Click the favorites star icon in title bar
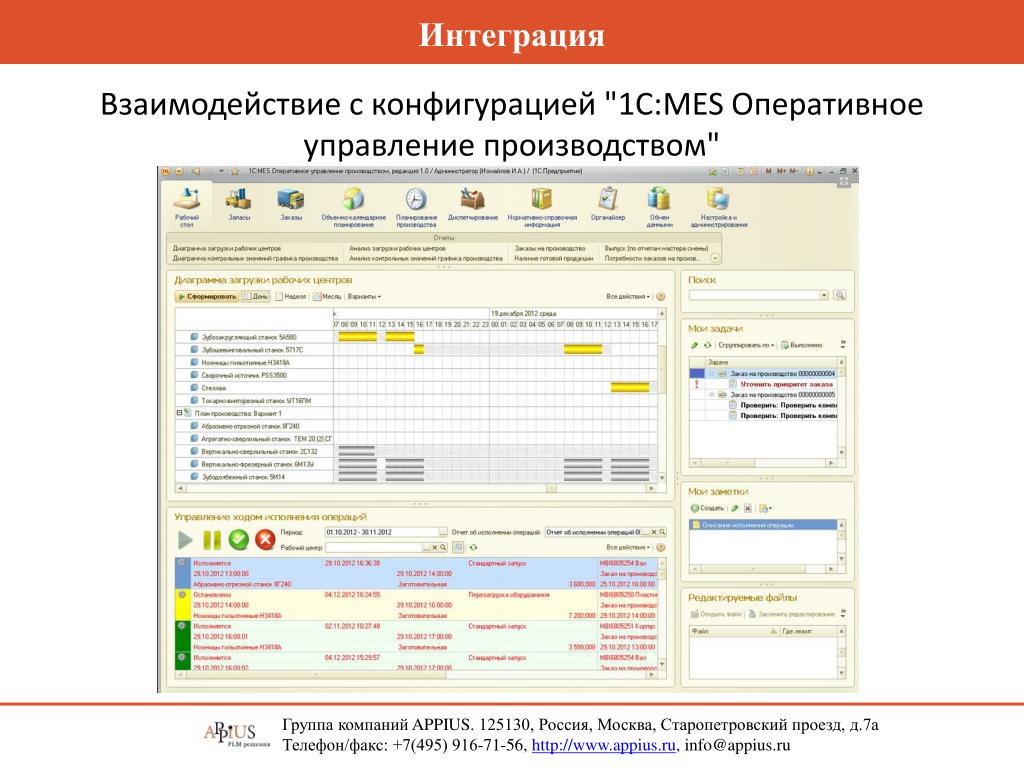The width and height of the screenshot is (1024, 768). click(x=234, y=172)
